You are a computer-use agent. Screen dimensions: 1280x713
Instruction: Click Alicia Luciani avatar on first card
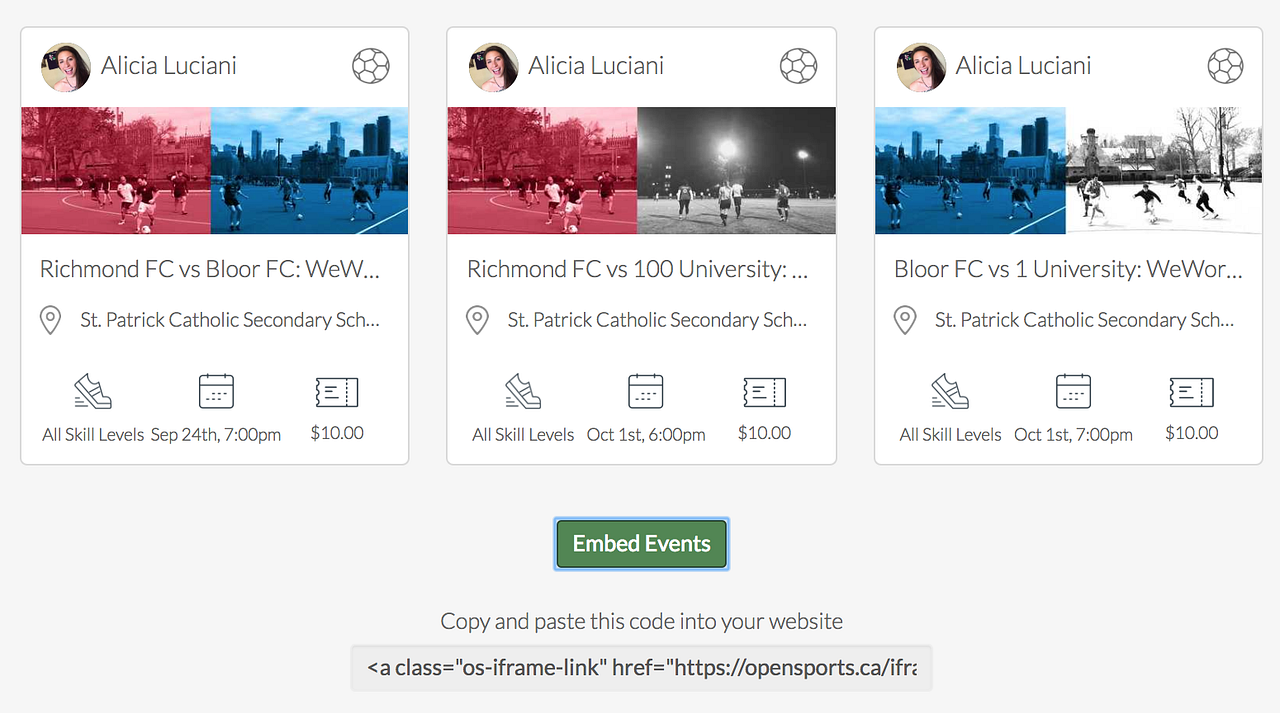click(x=66, y=67)
